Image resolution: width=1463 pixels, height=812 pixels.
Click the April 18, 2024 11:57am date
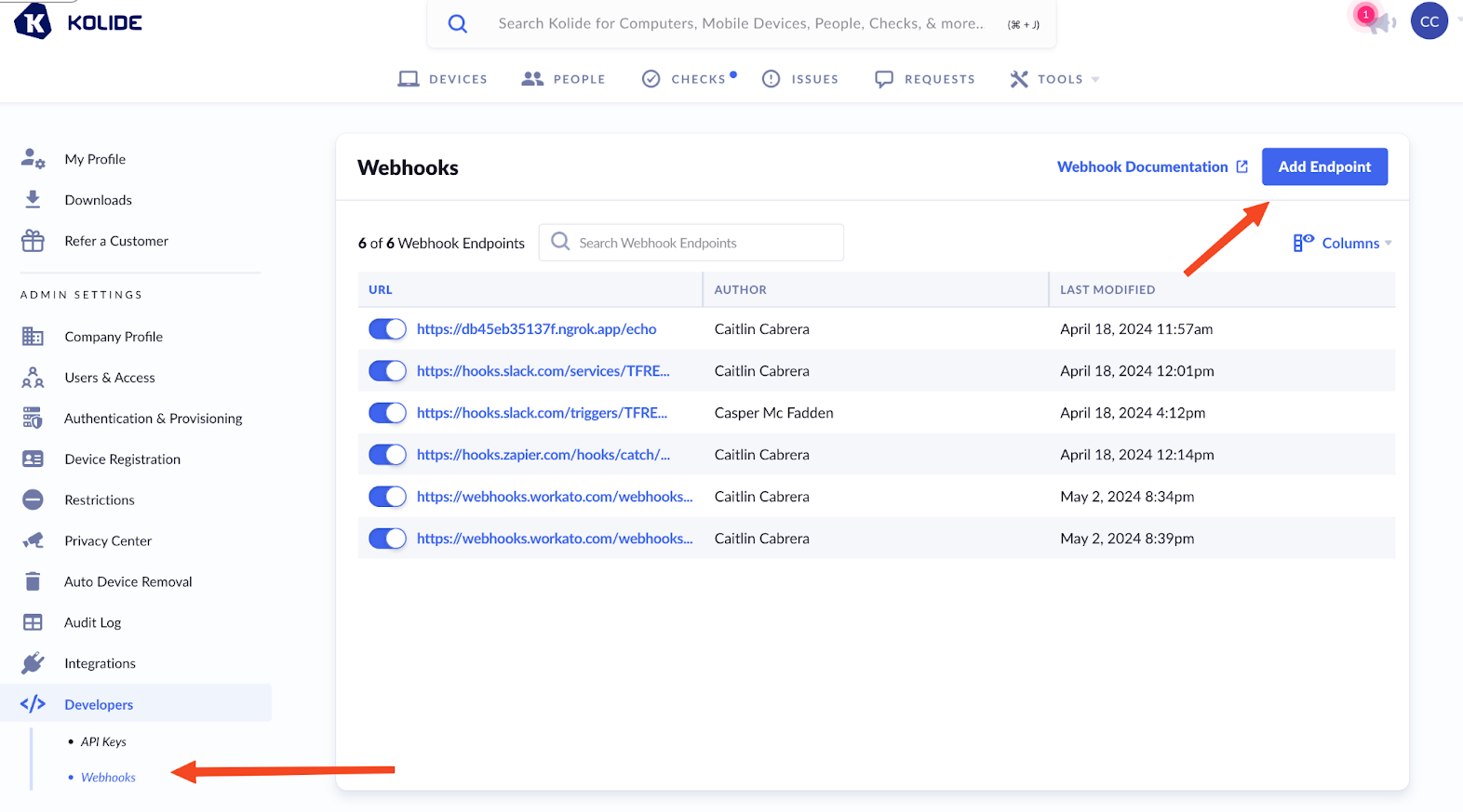point(1136,329)
